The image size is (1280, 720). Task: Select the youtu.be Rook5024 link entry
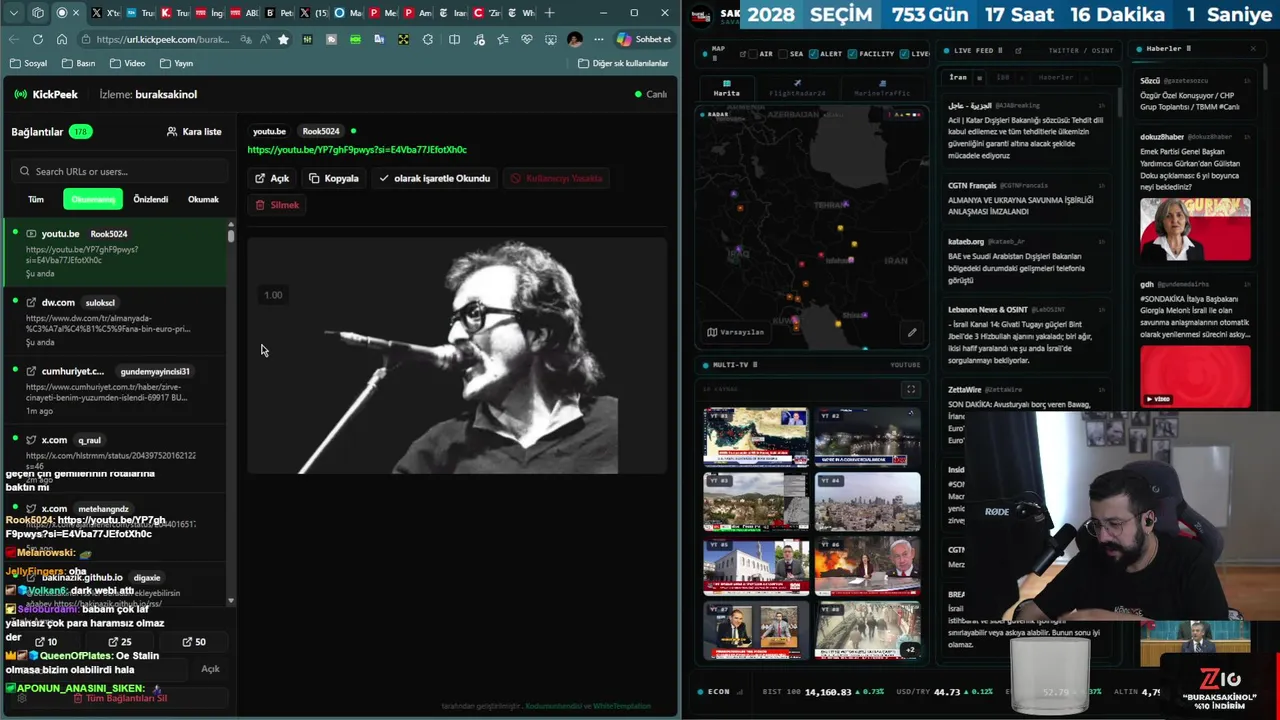click(x=115, y=253)
